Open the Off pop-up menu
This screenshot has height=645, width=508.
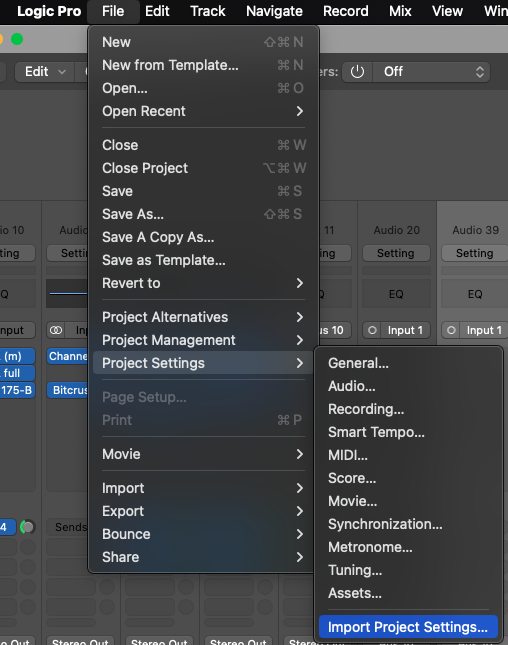431,72
